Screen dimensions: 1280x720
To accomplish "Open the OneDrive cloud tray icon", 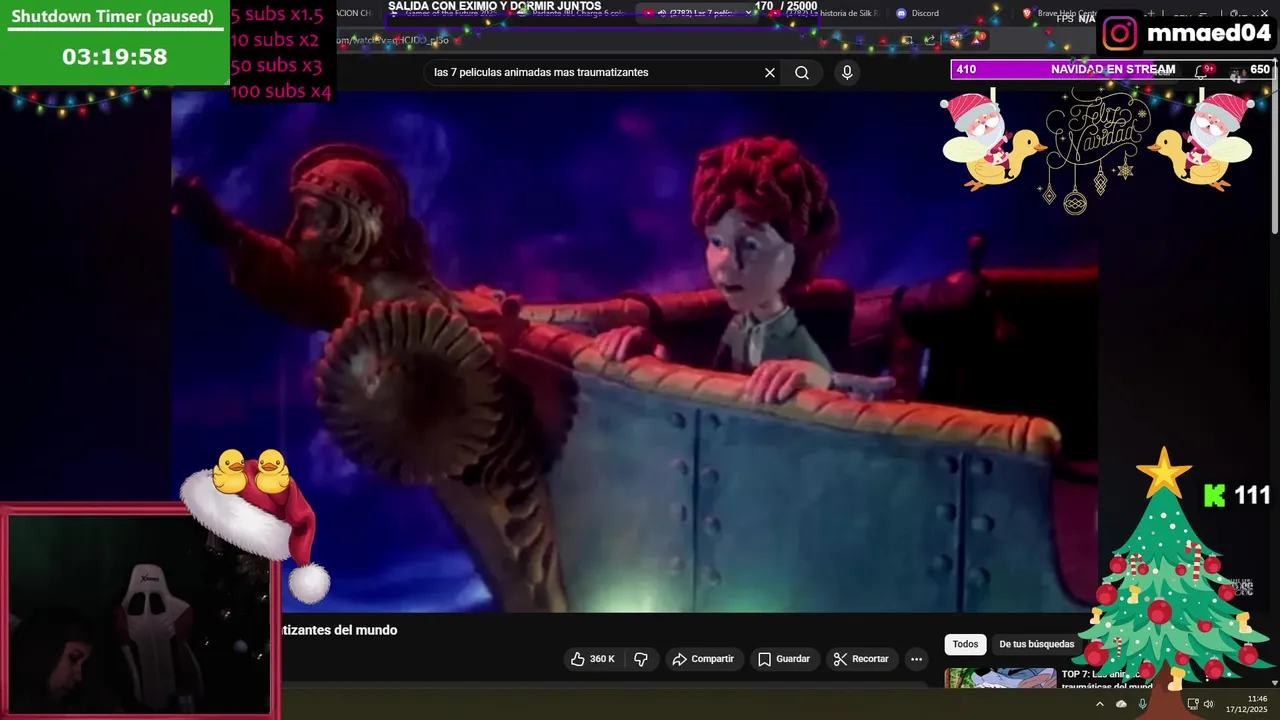I will [1121, 704].
